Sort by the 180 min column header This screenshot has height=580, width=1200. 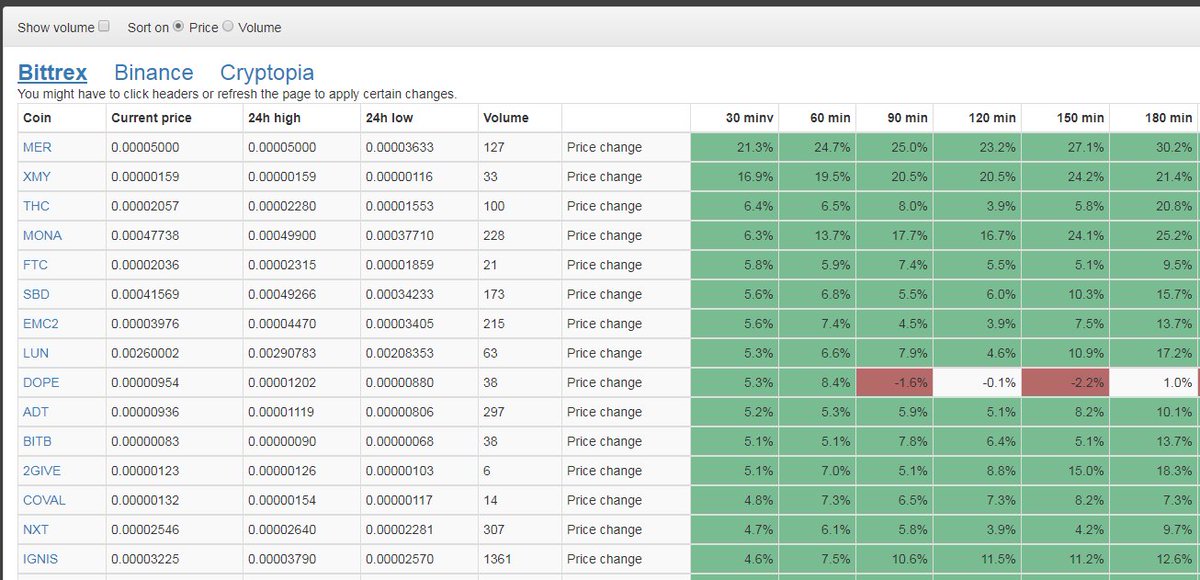tap(1153, 118)
